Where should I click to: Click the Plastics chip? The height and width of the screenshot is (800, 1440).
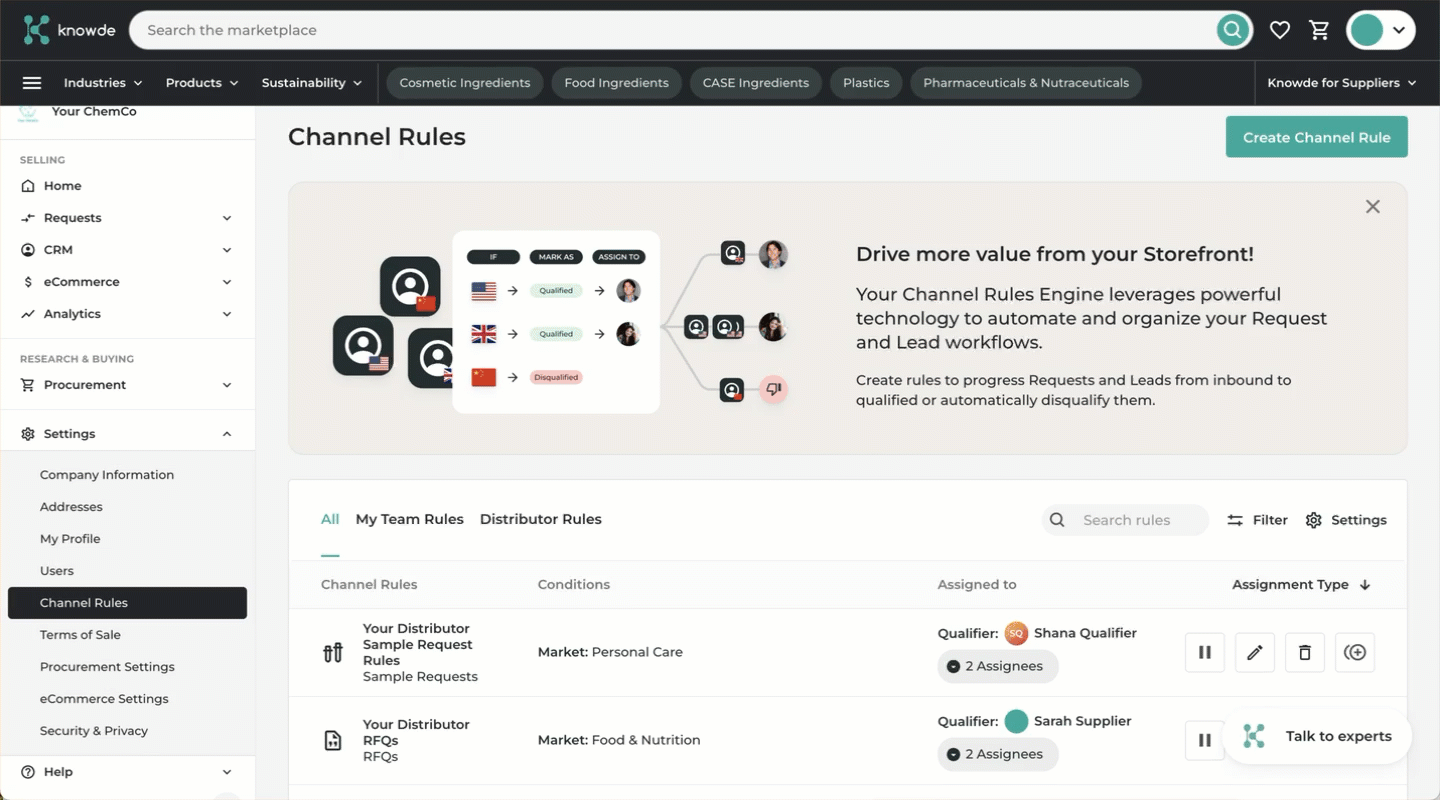pyautogui.click(x=866, y=83)
